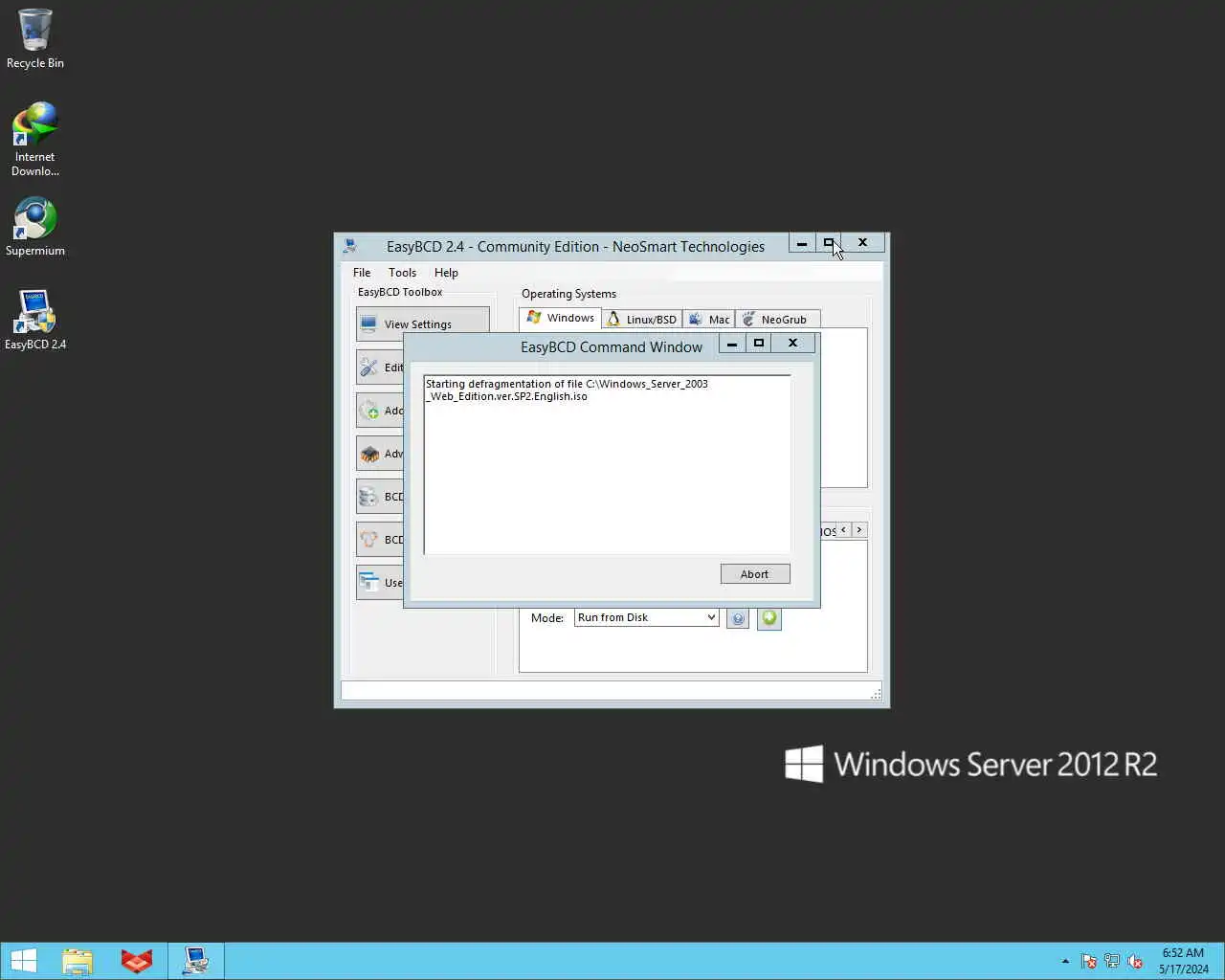Select the Internet Download Manager desktop icon
Viewport: 1225px width, 980px height.
pyautogui.click(x=35, y=140)
